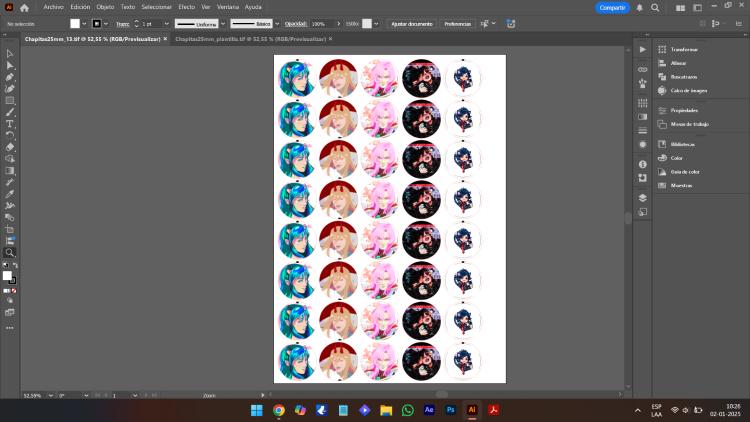Open the Arrange Documents icon
Viewport: 750px width, 422px height.
680,8
